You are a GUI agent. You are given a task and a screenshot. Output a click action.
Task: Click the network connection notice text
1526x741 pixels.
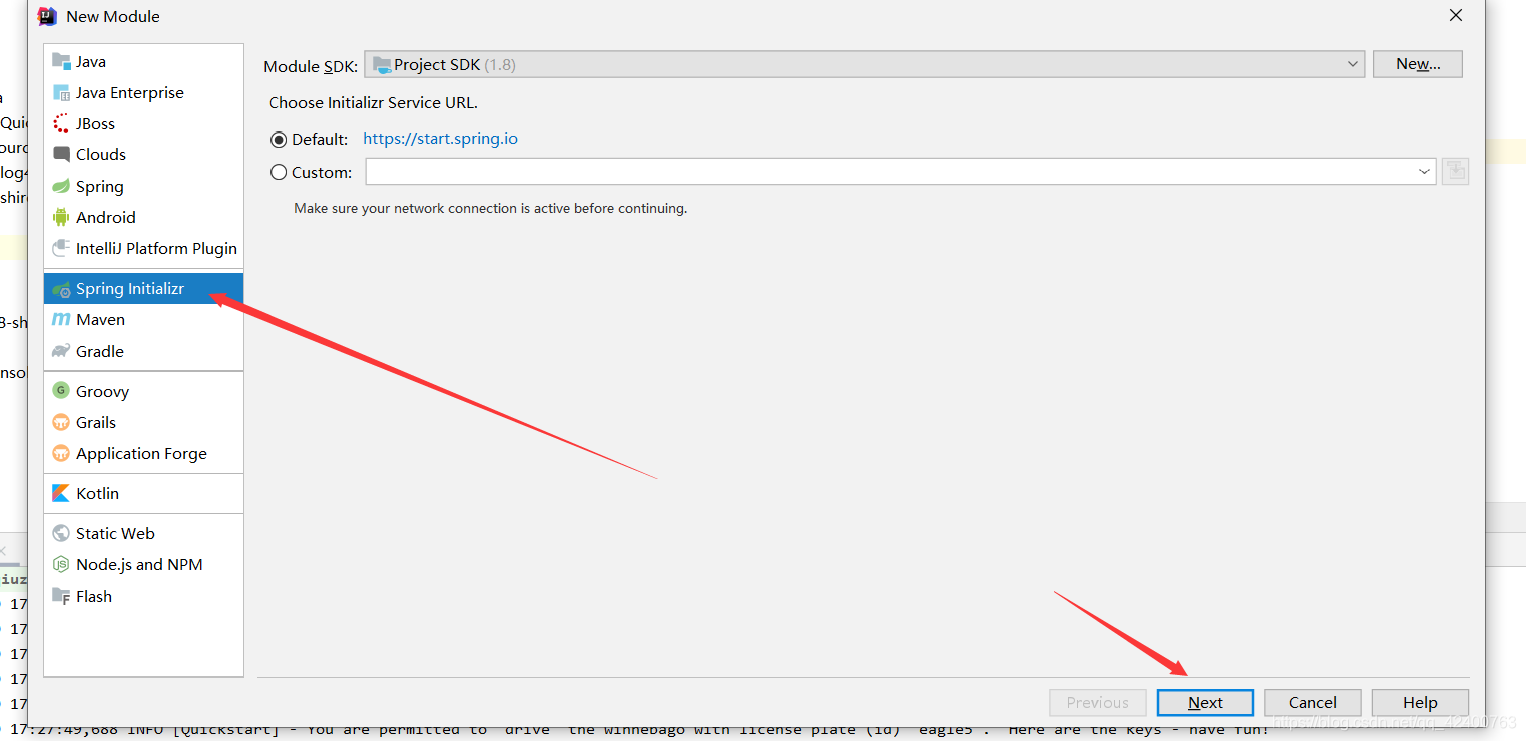click(490, 209)
